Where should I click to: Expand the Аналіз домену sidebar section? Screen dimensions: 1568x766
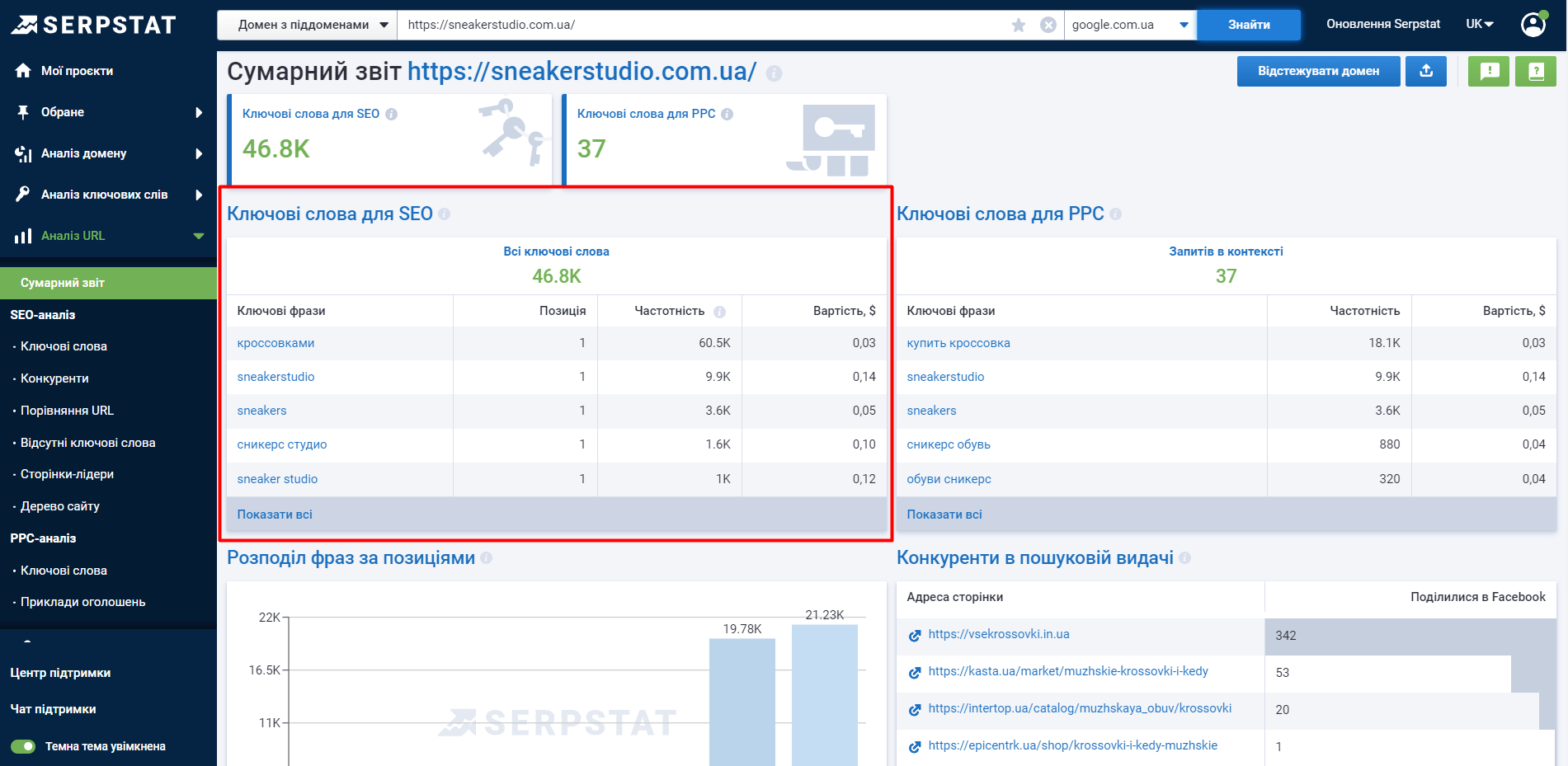pos(107,153)
